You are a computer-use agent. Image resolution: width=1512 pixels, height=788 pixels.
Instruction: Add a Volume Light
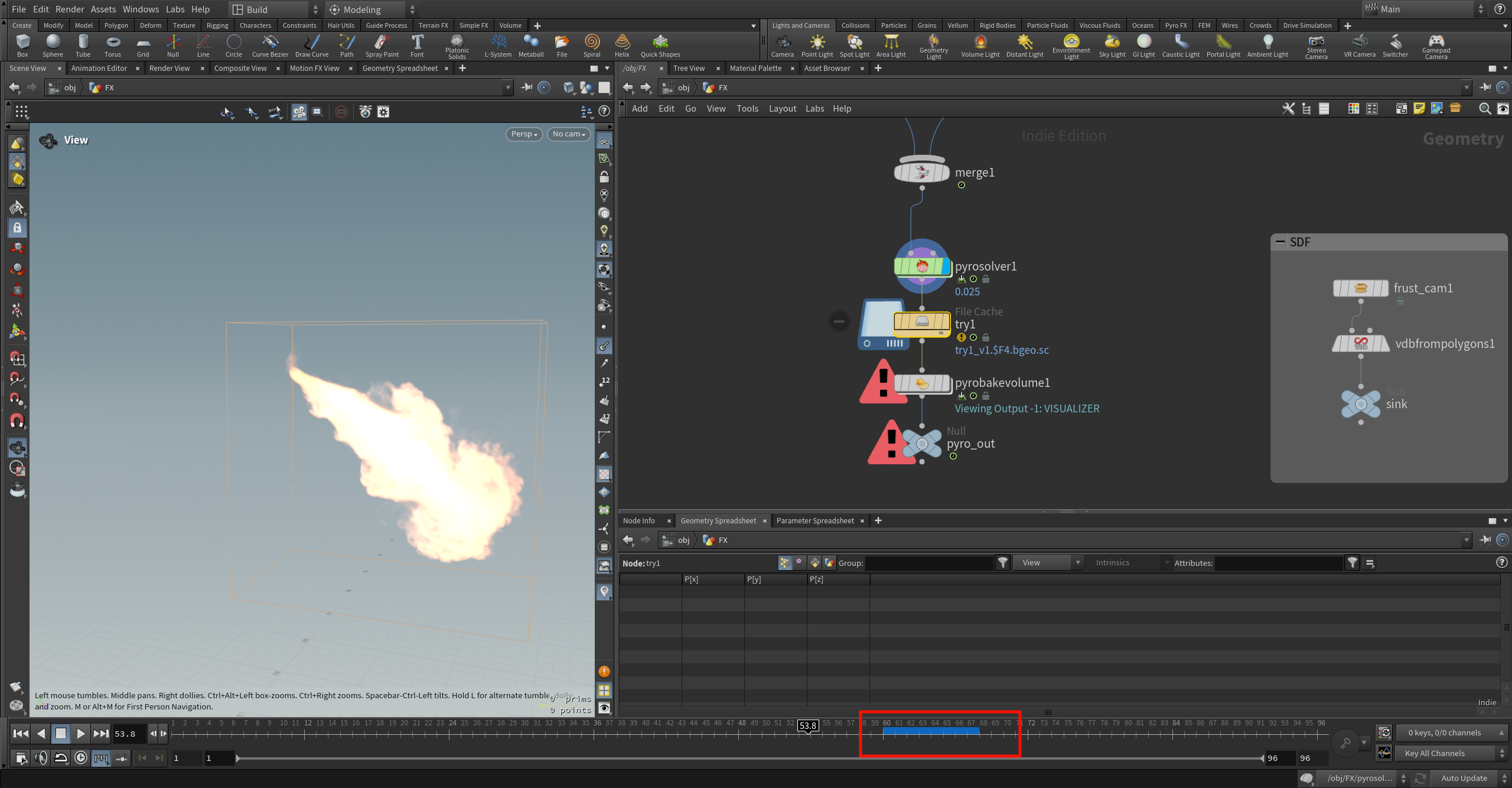coord(980,45)
